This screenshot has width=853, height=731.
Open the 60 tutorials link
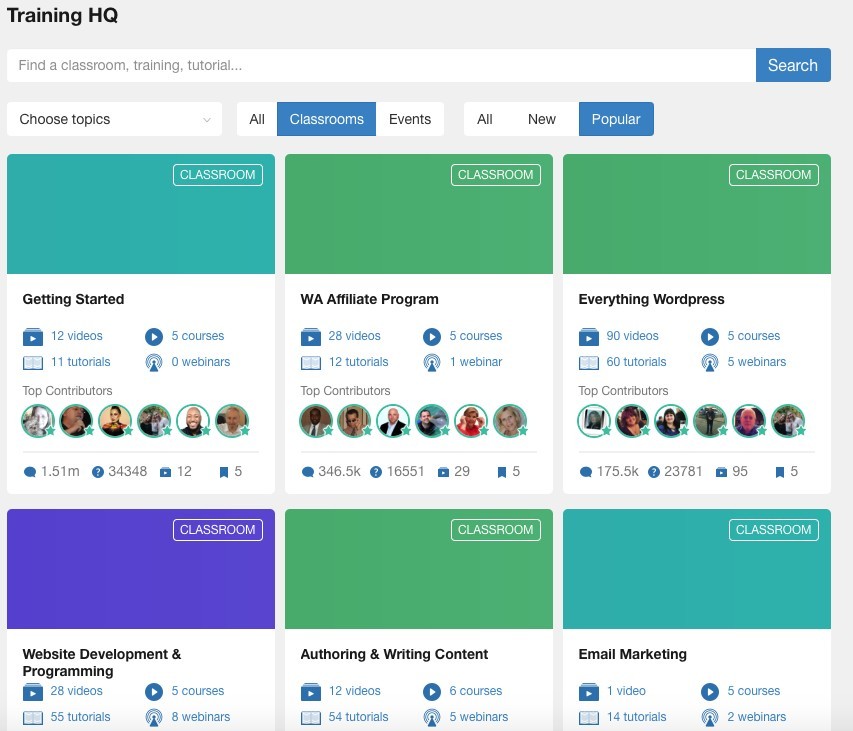point(636,362)
